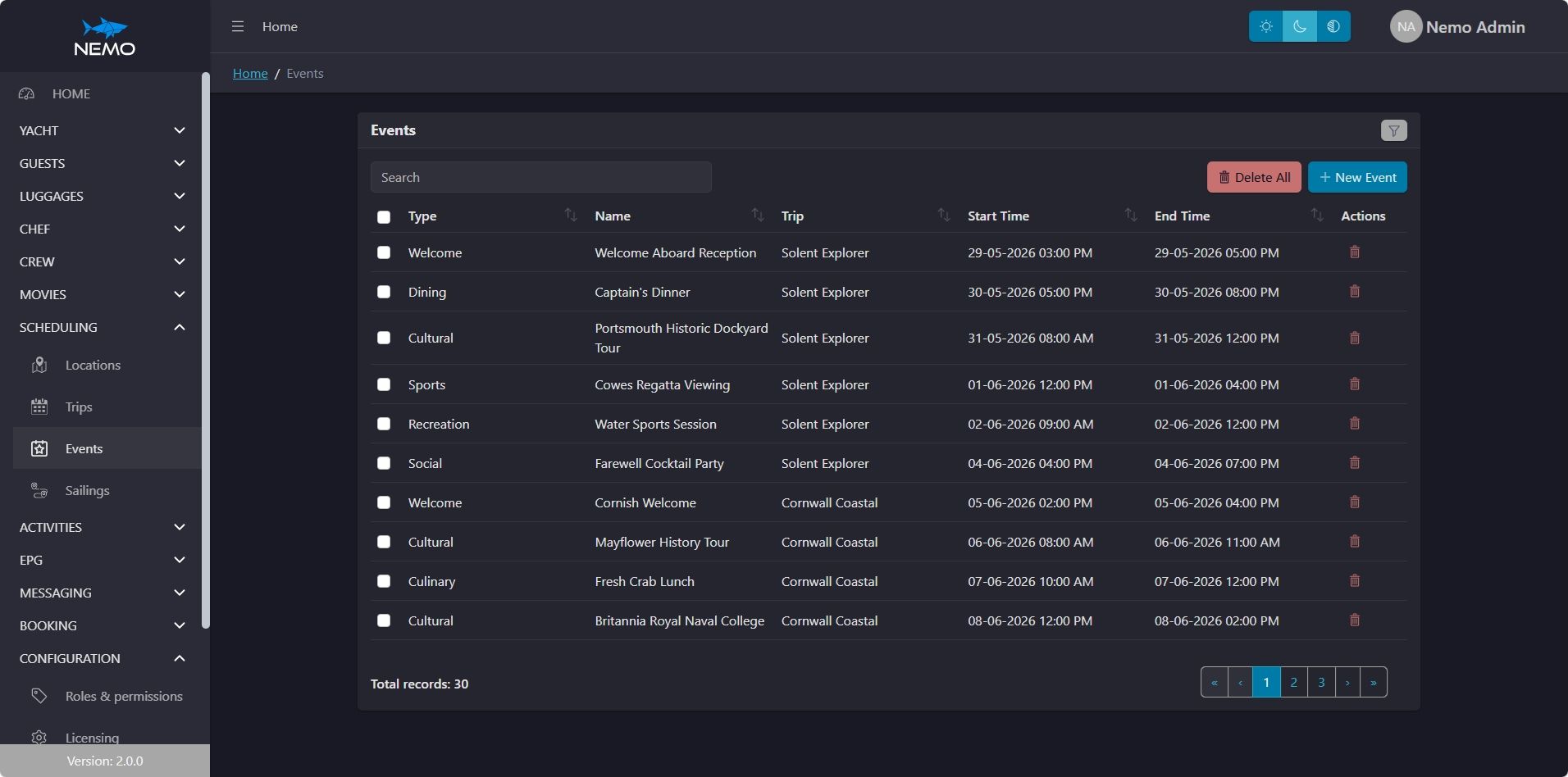This screenshot has width=1568, height=777.
Task: Expand the CREW menu section
Action: (x=102, y=261)
